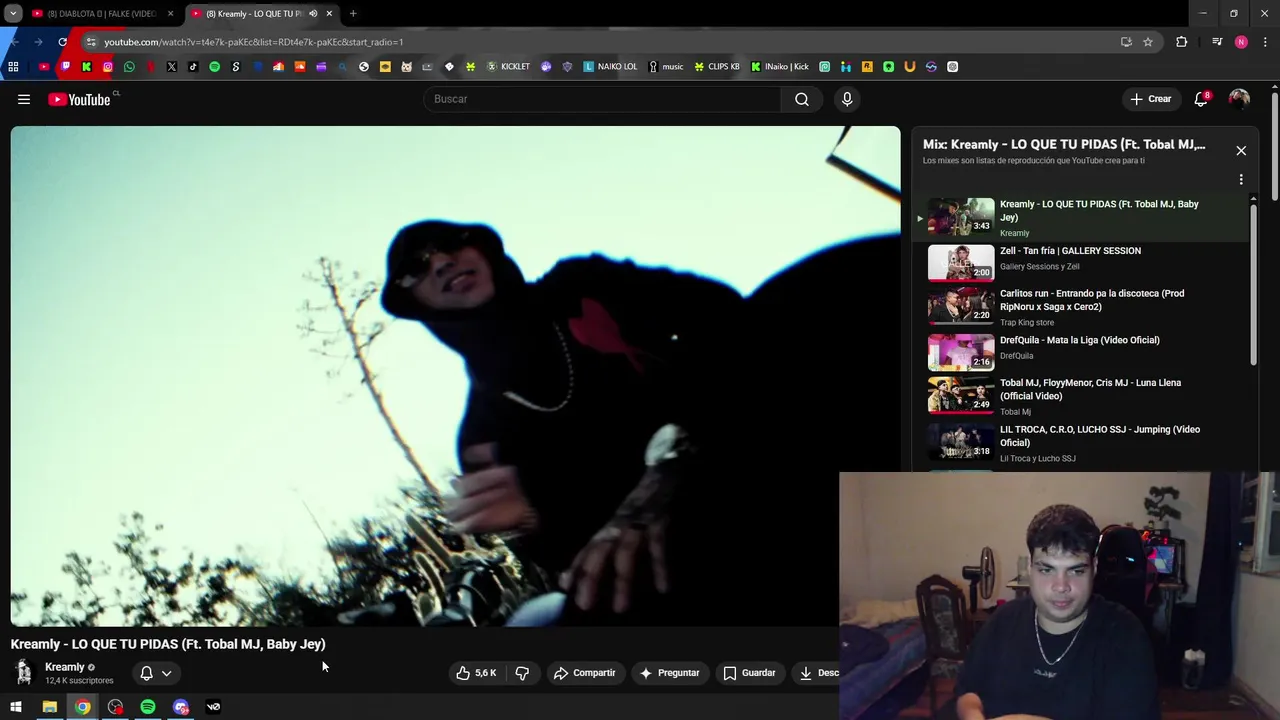Toggle the Kreamly channel notification bell

146,673
